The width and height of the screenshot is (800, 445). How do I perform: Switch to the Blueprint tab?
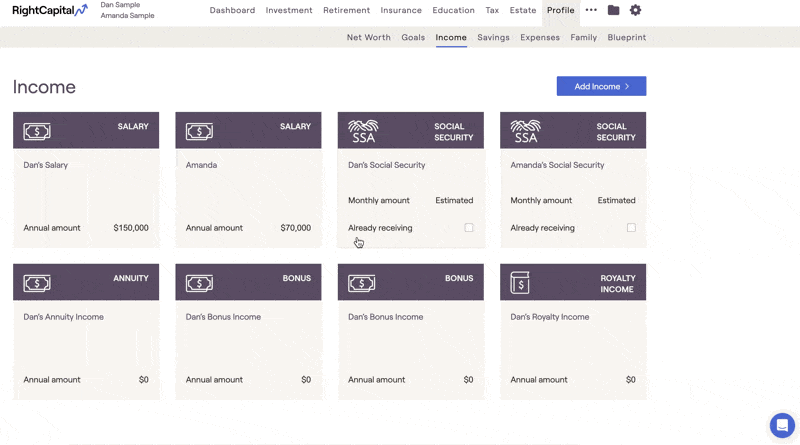[x=627, y=37]
